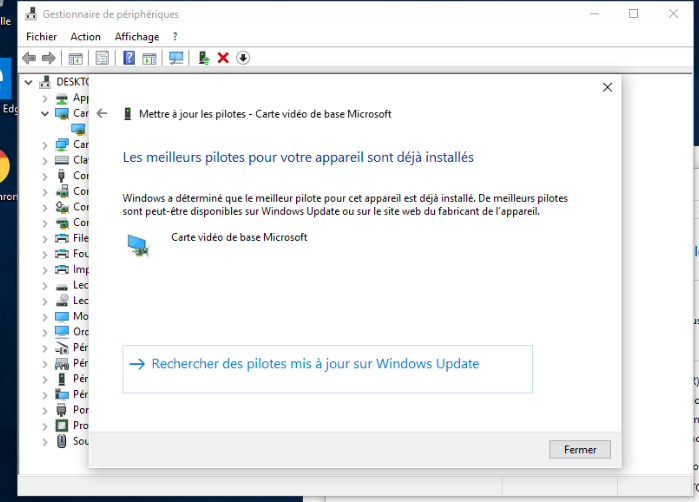699x502 pixels.
Task: Expand the App... tree node chevron
Action: click(45, 98)
